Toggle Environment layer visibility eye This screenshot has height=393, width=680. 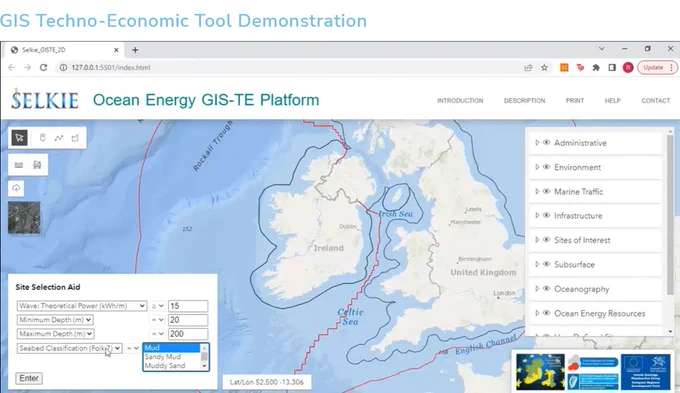[x=546, y=167]
